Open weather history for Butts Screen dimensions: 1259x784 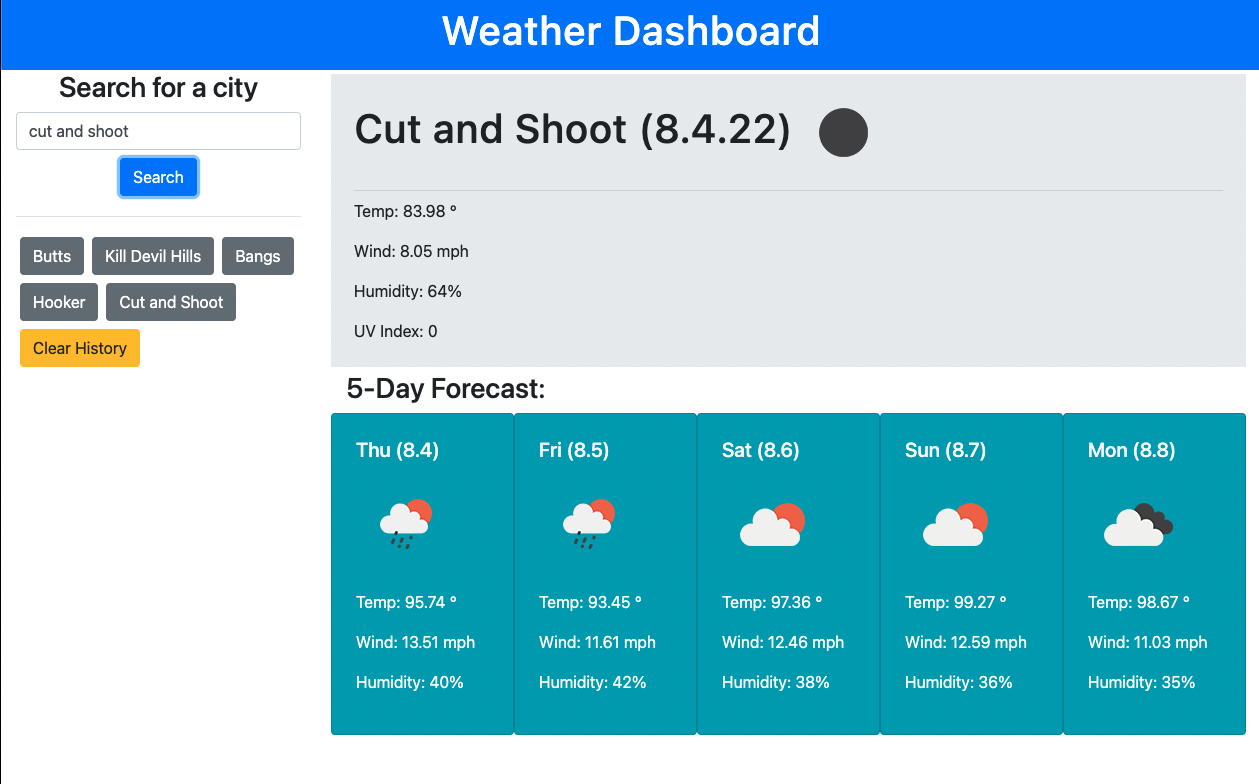tap(51, 256)
